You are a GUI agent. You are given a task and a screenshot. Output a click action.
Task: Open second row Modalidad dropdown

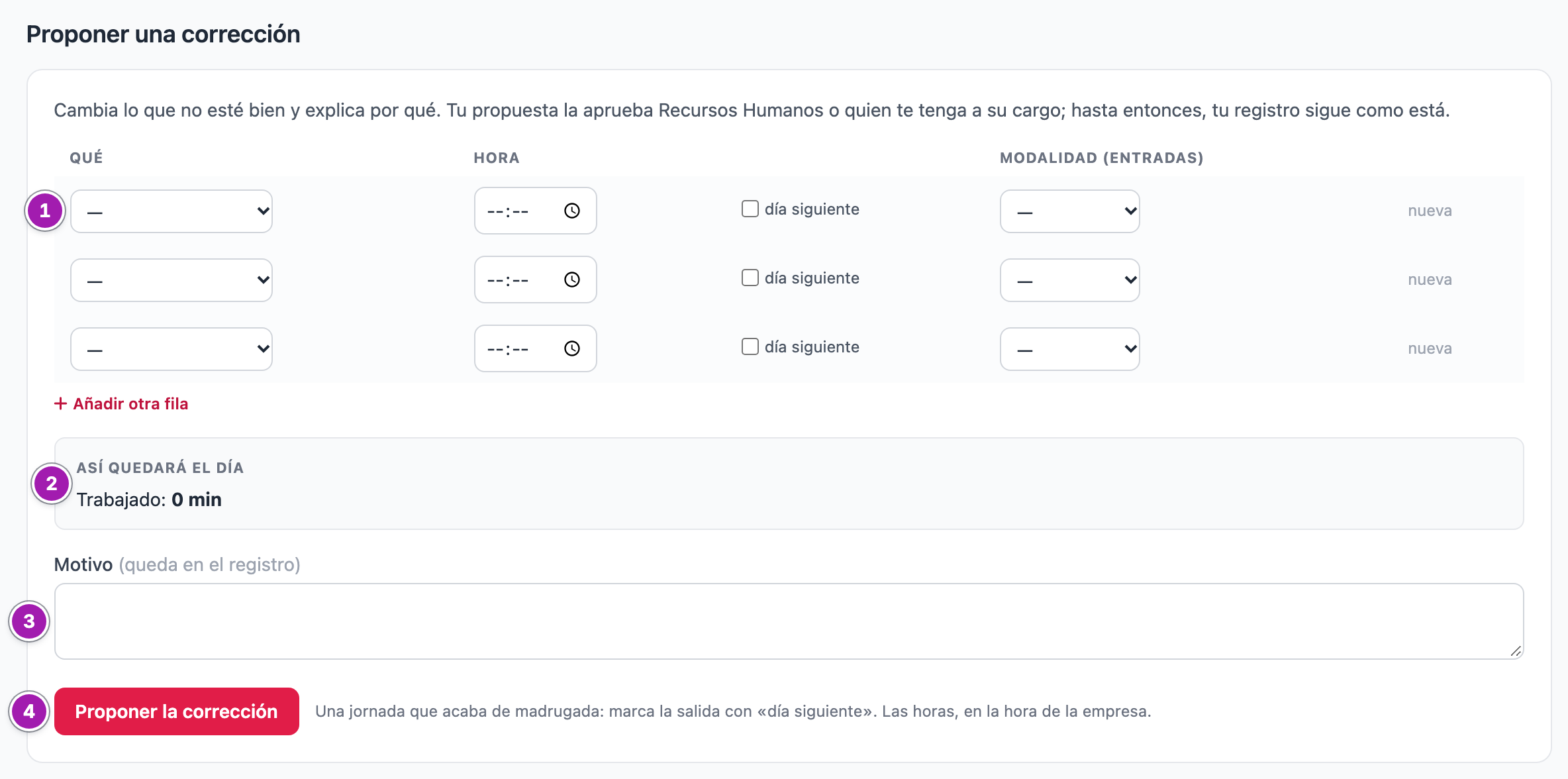1069,280
